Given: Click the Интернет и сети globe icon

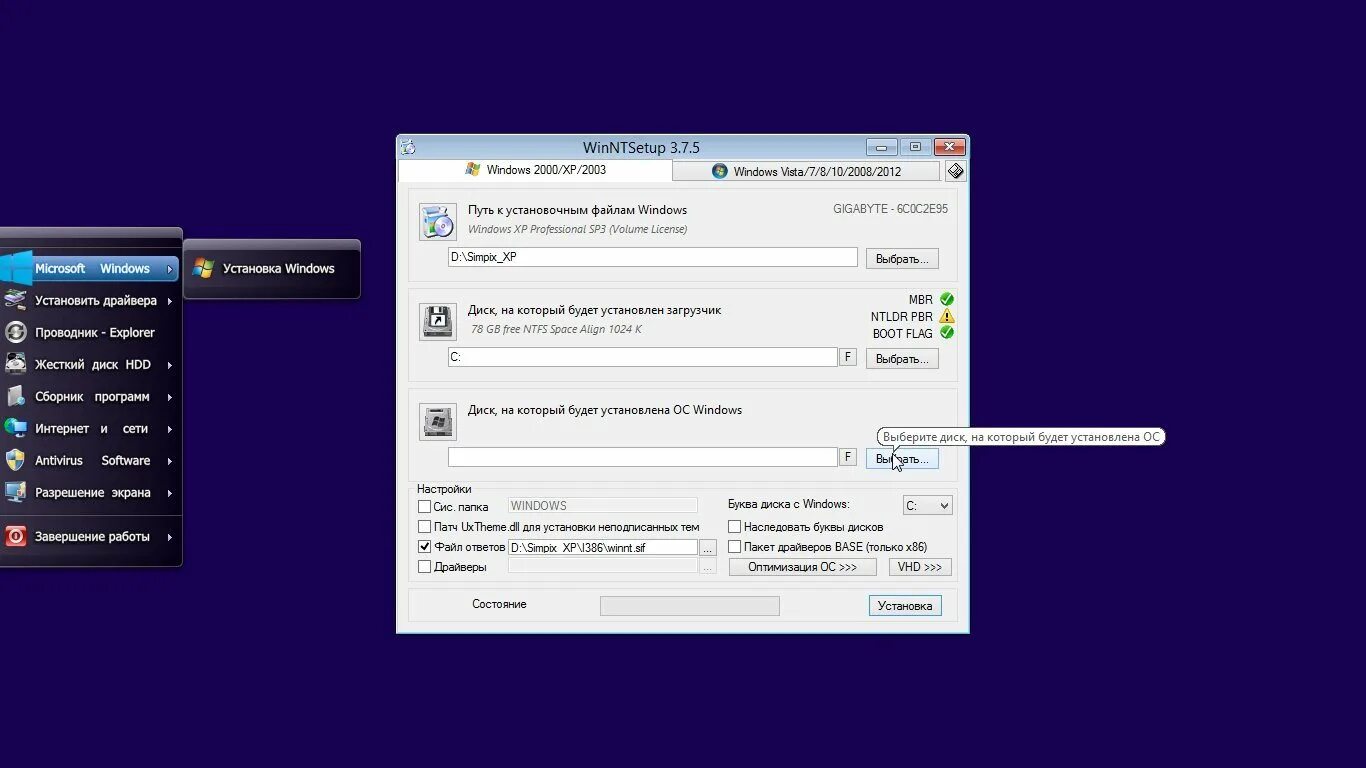Looking at the screenshot, I should [x=15, y=428].
